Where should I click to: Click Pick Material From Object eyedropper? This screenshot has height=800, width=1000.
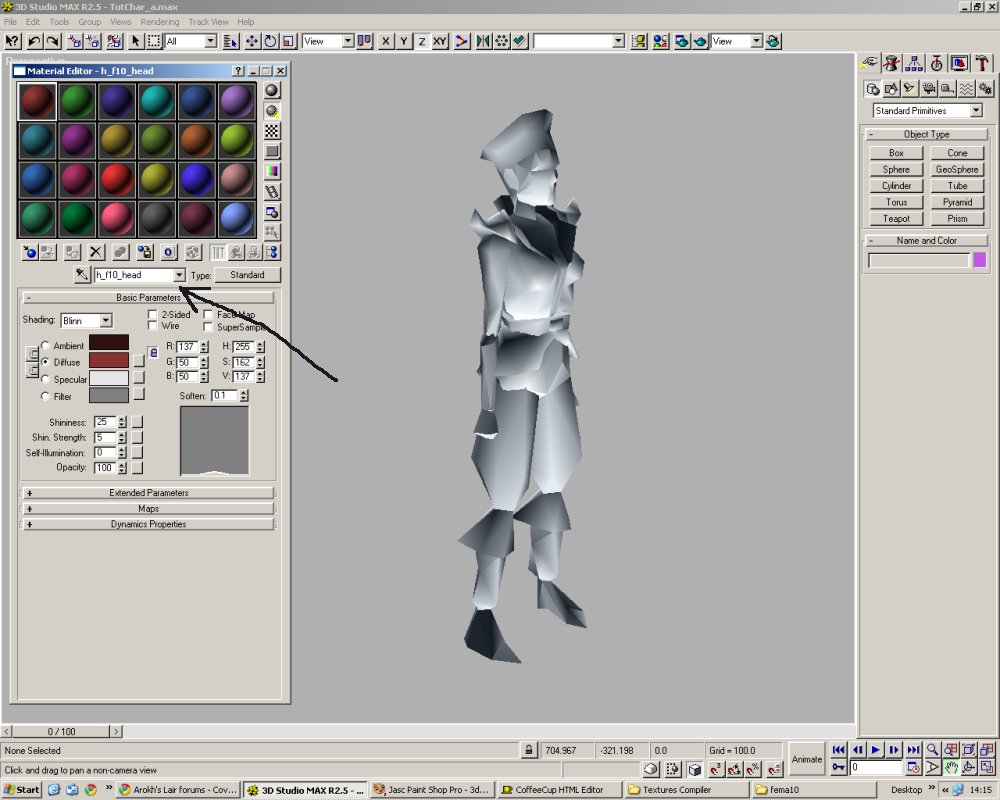[82, 275]
